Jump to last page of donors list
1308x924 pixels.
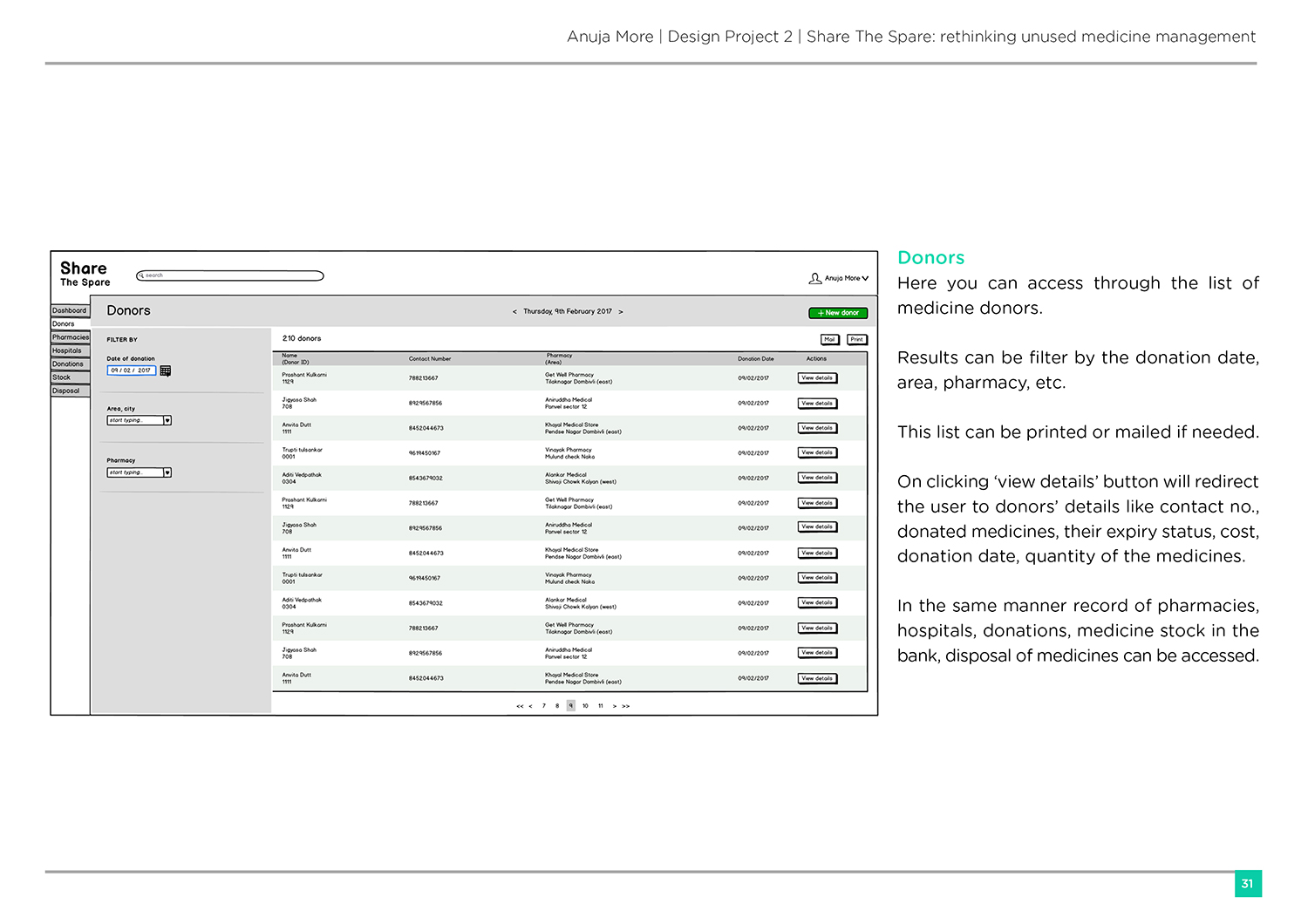[x=626, y=707]
